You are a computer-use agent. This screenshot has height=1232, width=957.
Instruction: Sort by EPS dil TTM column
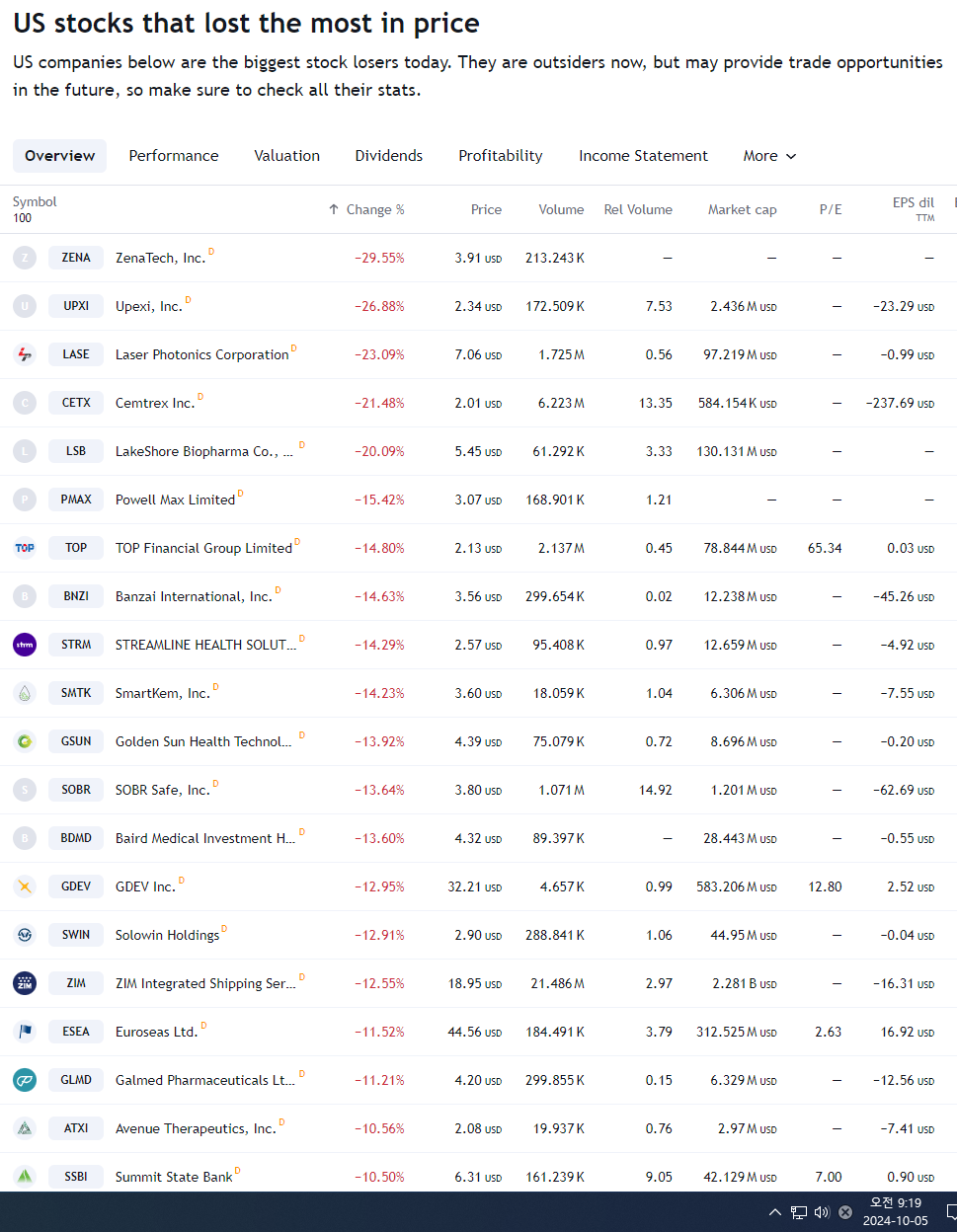click(914, 208)
